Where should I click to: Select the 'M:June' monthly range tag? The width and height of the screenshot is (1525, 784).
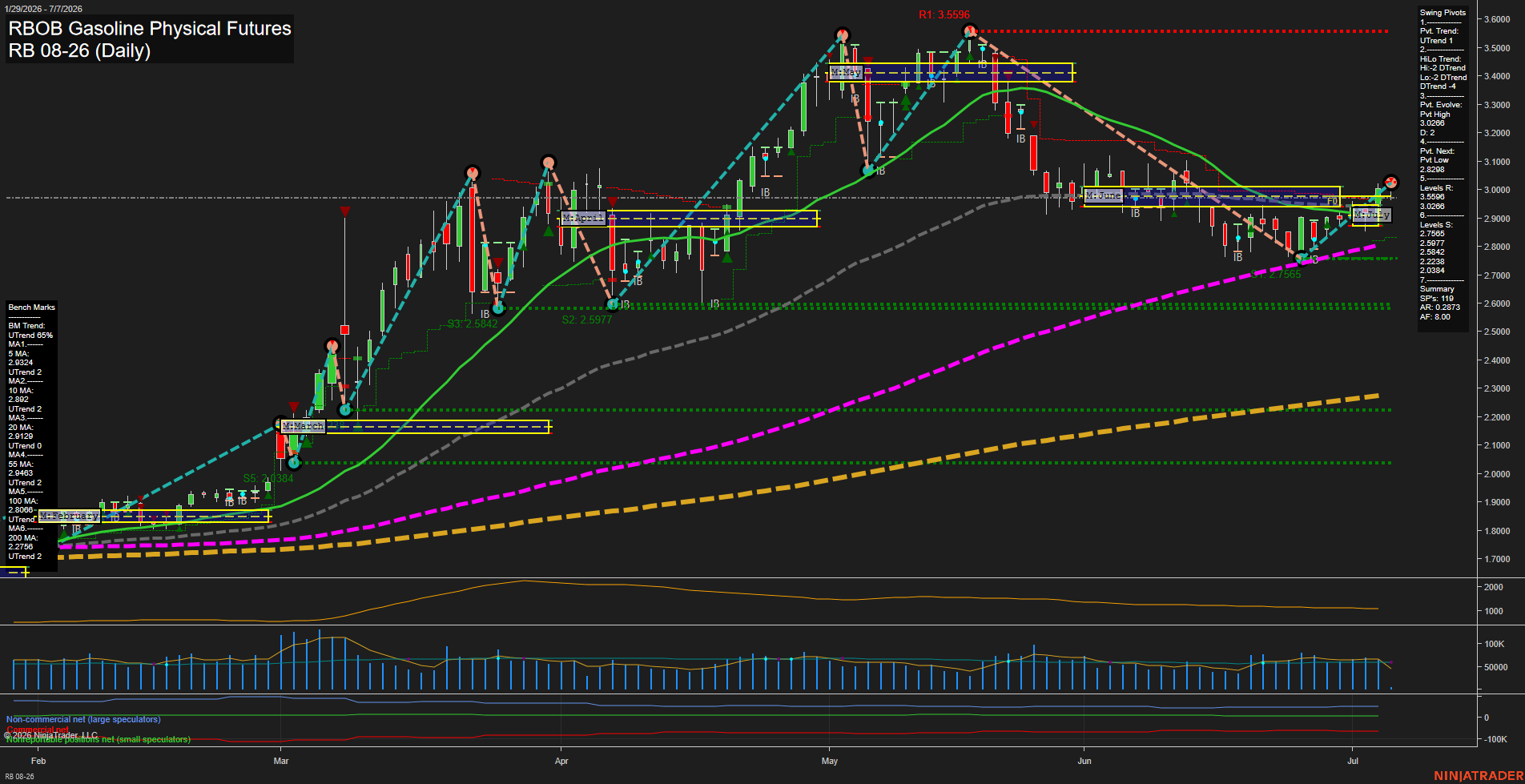[1103, 195]
